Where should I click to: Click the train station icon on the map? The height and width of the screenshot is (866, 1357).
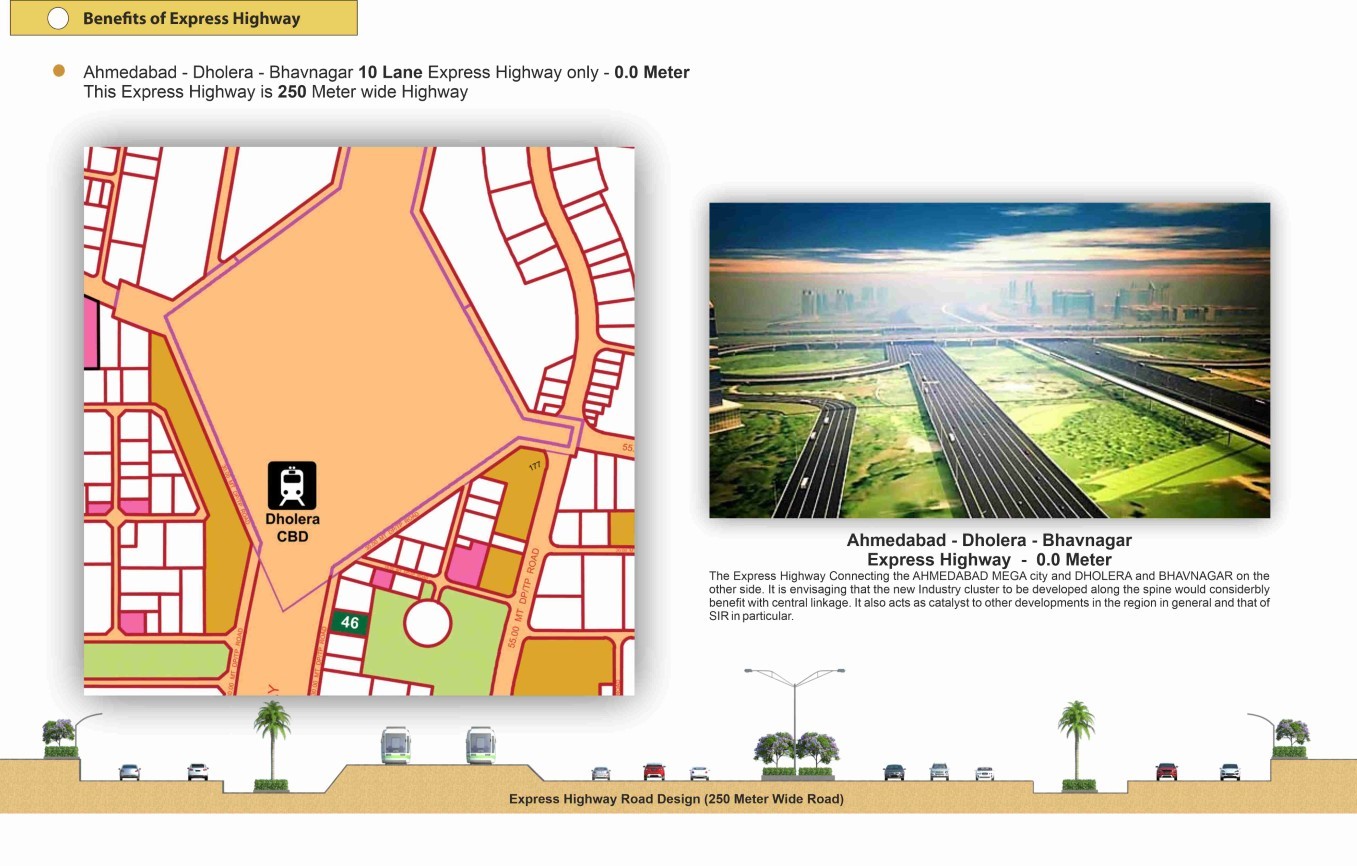click(292, 485)
